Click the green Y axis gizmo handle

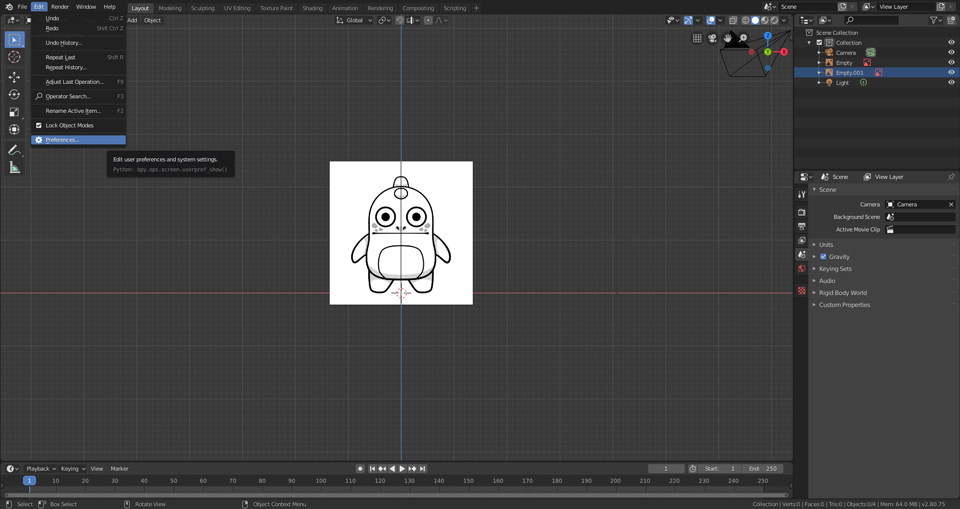pyautogui.click(x=767, y=52)
